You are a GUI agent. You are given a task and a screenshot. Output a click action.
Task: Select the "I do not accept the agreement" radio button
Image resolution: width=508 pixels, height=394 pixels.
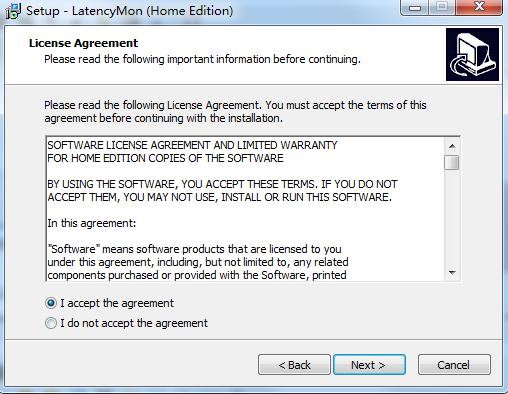click(51, 323)
